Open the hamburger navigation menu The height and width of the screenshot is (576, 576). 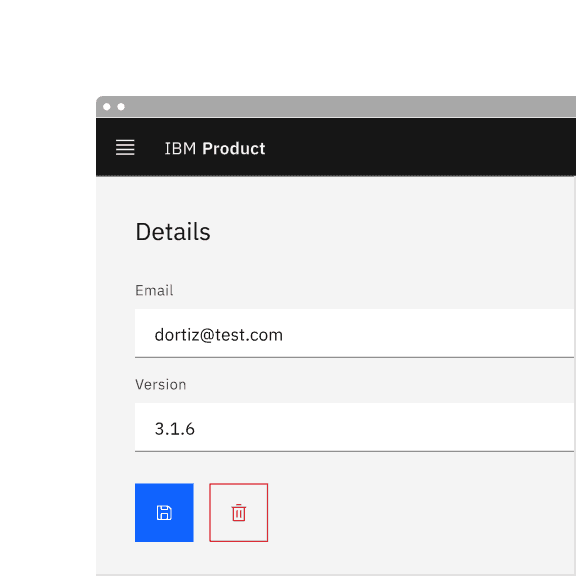[x=125, y=148]
